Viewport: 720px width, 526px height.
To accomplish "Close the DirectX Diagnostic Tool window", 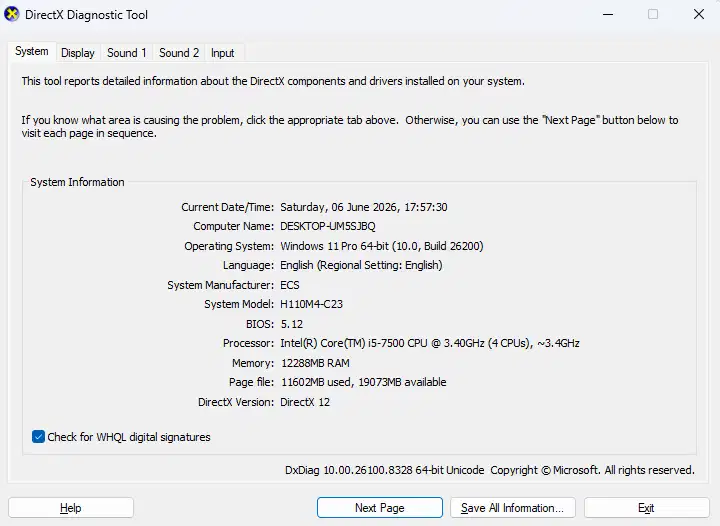I will click(x=699, y=14).
